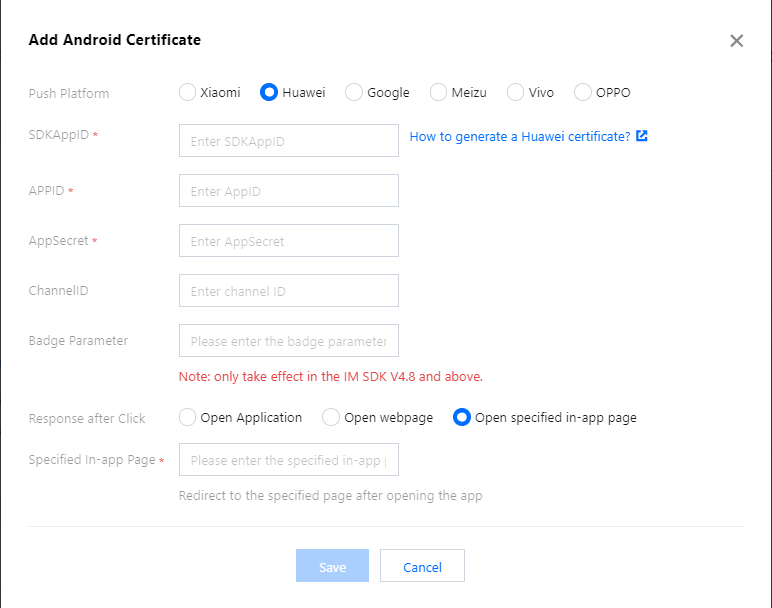Screen dimensions: 772x608
Task: Open external link icon beside Huawei certificate help
Action: pos(642,136)
